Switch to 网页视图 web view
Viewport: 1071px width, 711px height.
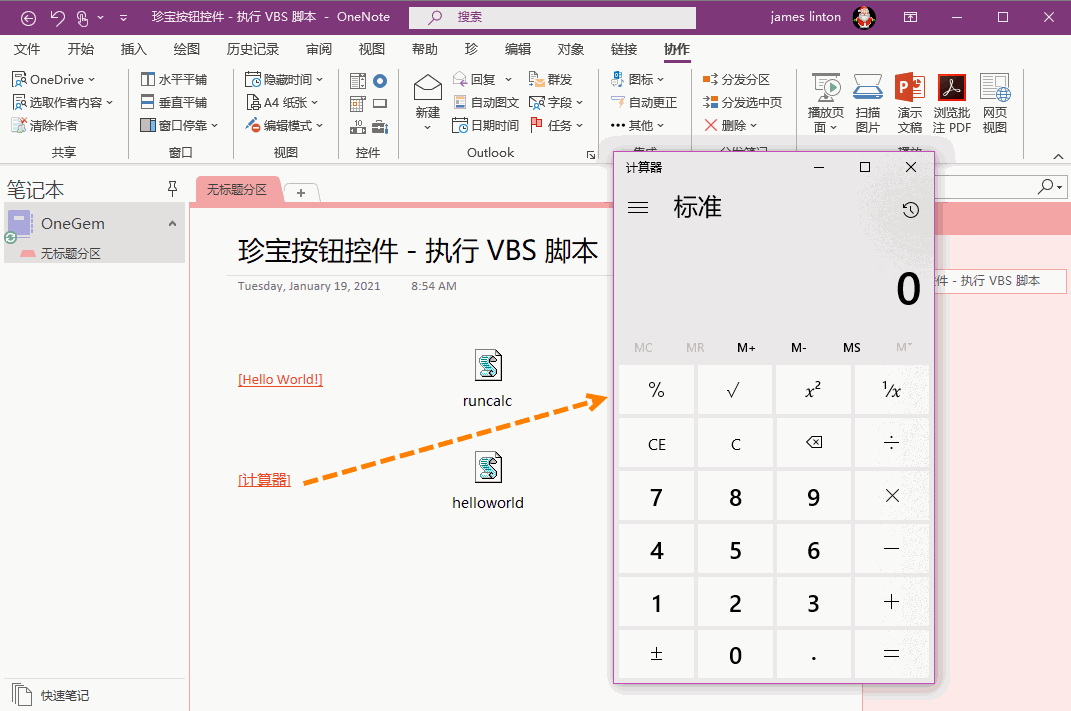(x=994, y=104)
